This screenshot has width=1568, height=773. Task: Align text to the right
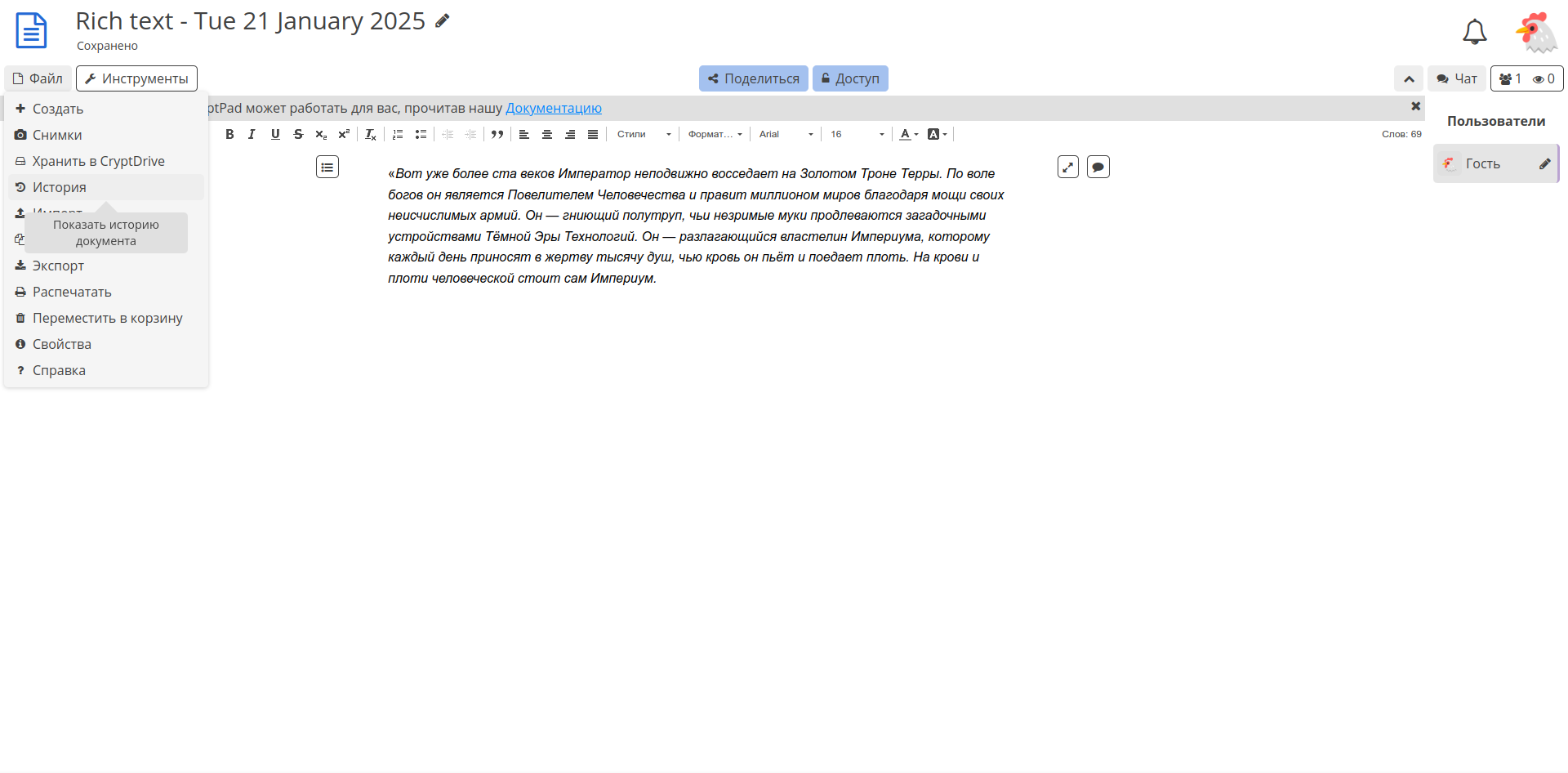point(570,134)
